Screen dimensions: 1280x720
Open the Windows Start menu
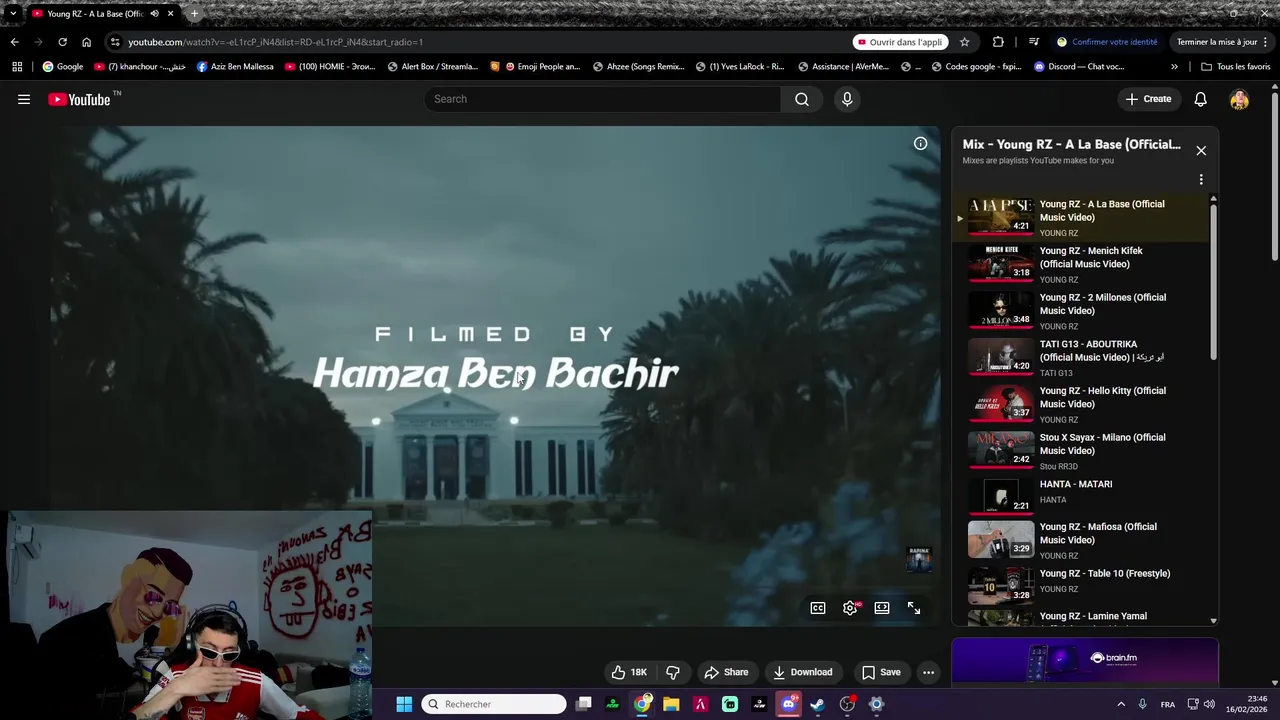click(404, 704)
